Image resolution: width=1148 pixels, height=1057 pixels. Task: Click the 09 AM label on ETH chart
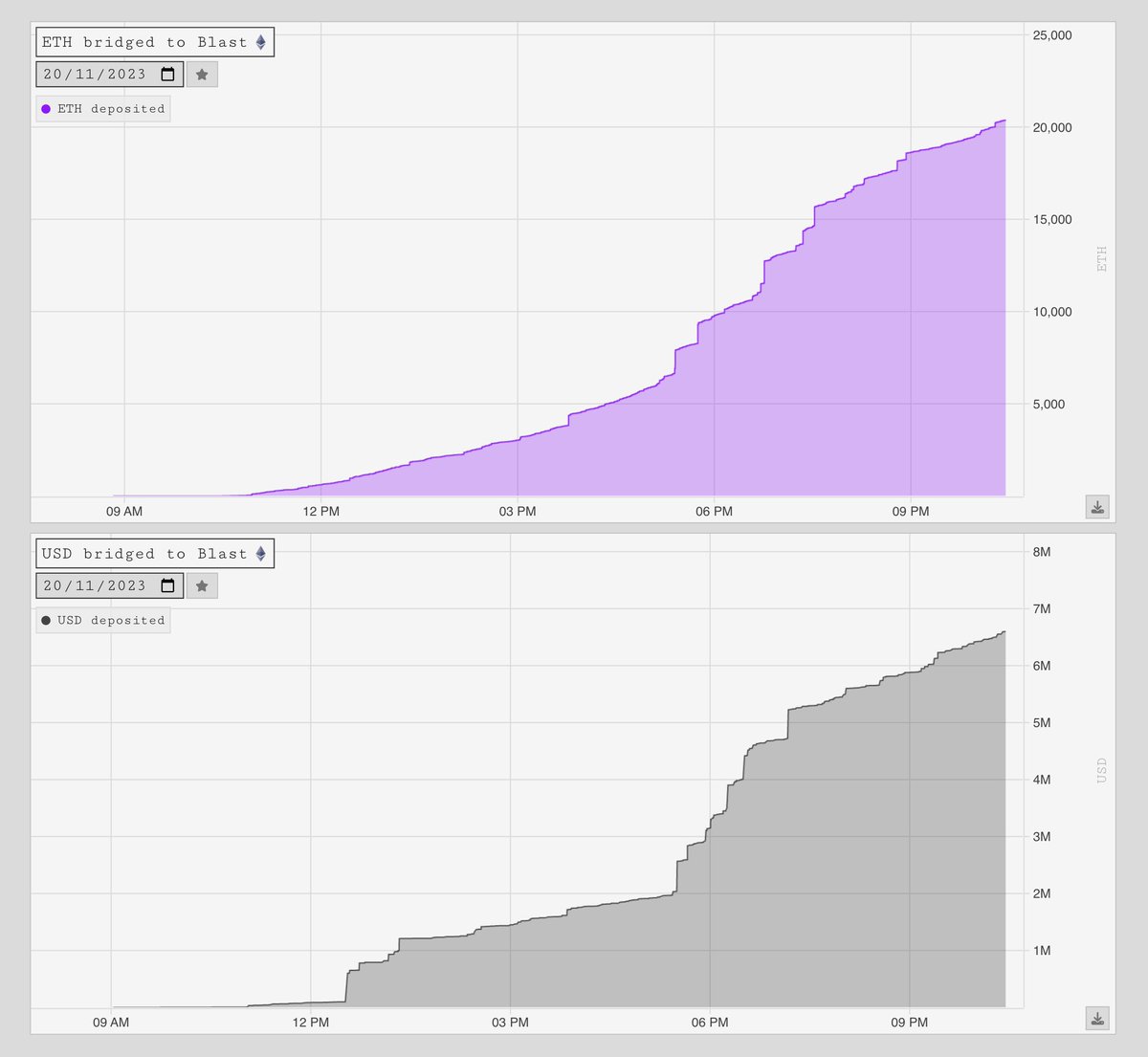point(124,512)
